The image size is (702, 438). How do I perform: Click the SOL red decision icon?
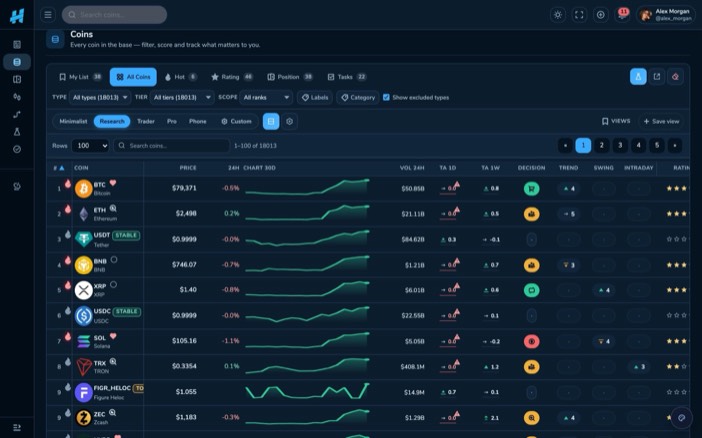[x=531, y=341]
